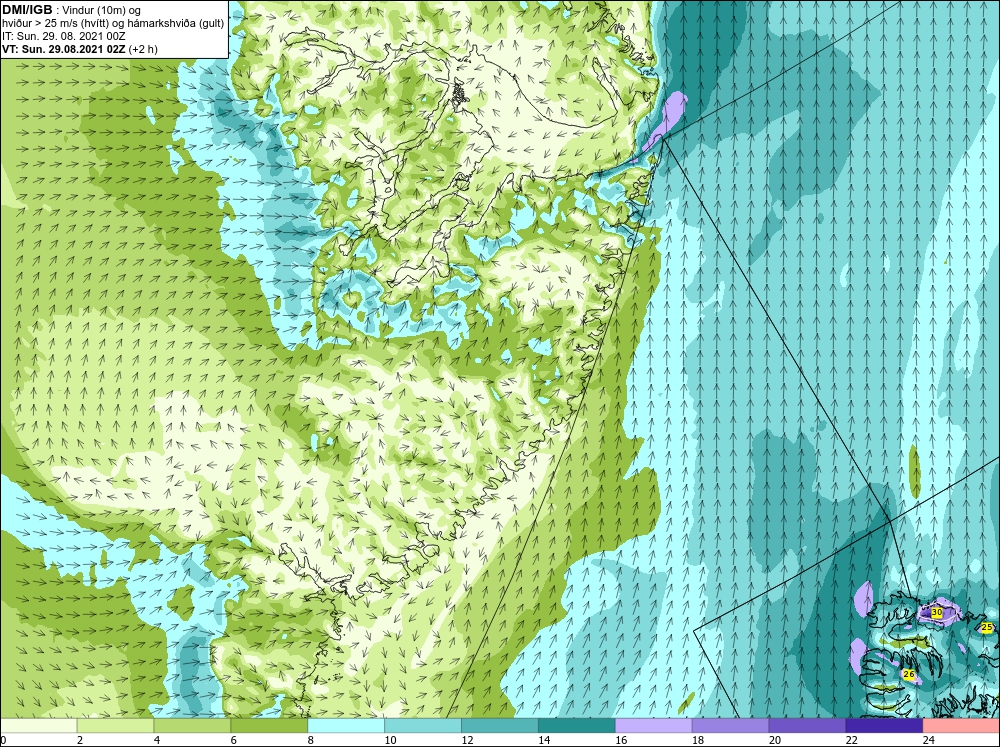Pick the 20–22 m/s violet legend swatch

tap(807, 726)
